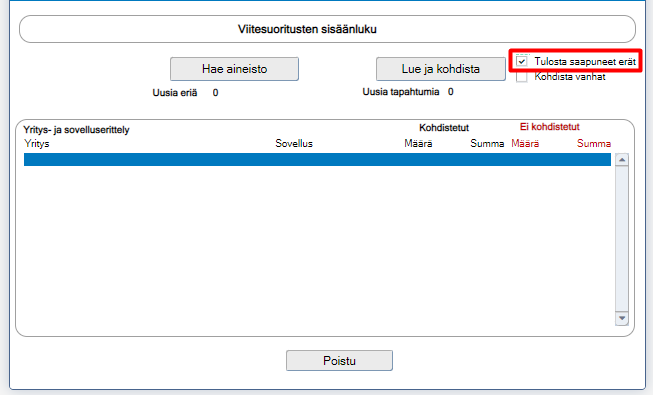Click the Viitesuoritusten sisäänluku title

tap(307, 29)
